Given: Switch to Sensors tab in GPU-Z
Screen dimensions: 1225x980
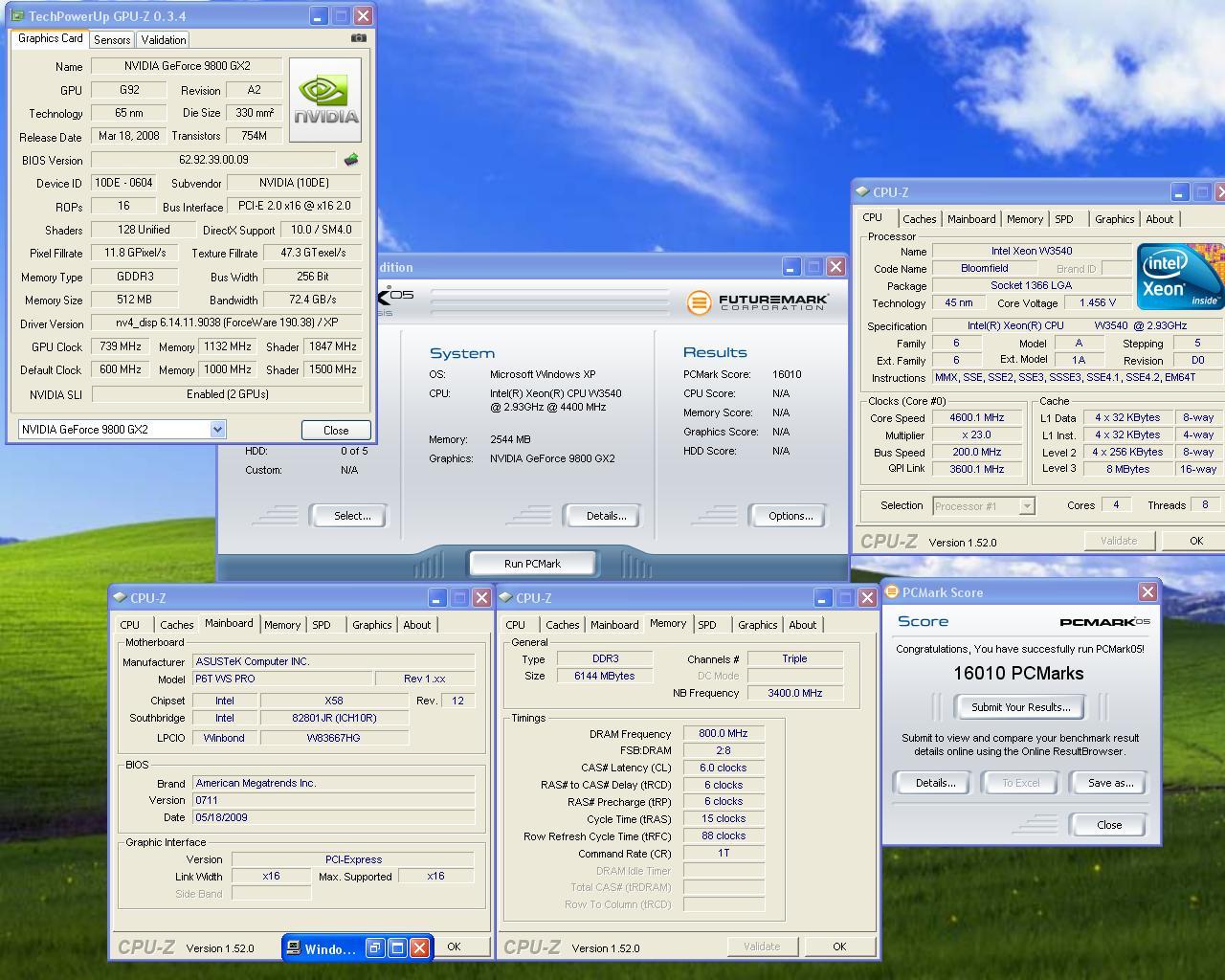Looking at the screenshot, I should [x=112, y=39].
